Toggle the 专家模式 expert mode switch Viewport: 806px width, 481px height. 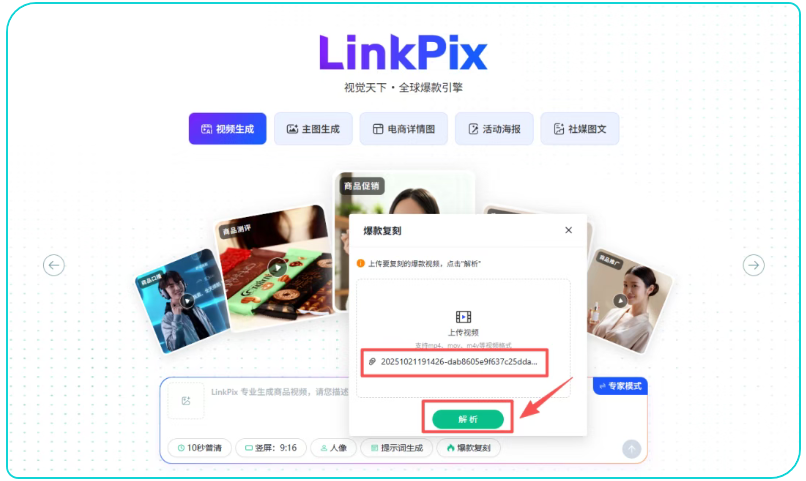[620, 386]
